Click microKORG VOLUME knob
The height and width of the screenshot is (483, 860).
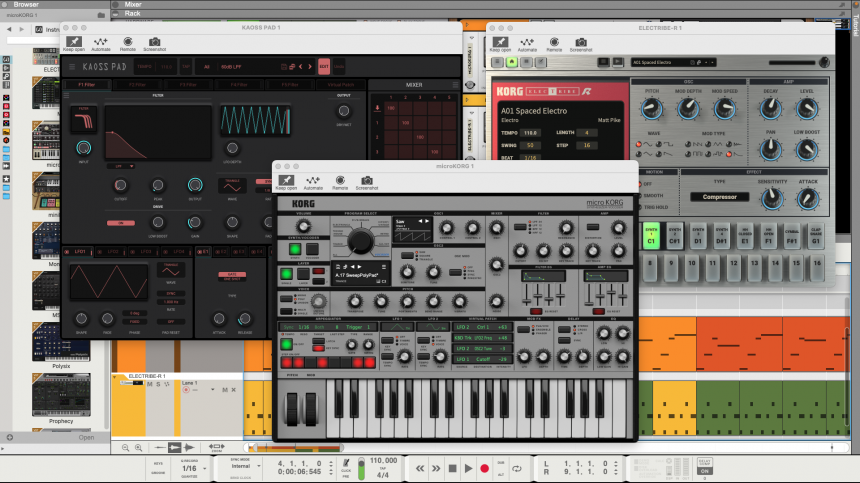(x=303, y=226)
